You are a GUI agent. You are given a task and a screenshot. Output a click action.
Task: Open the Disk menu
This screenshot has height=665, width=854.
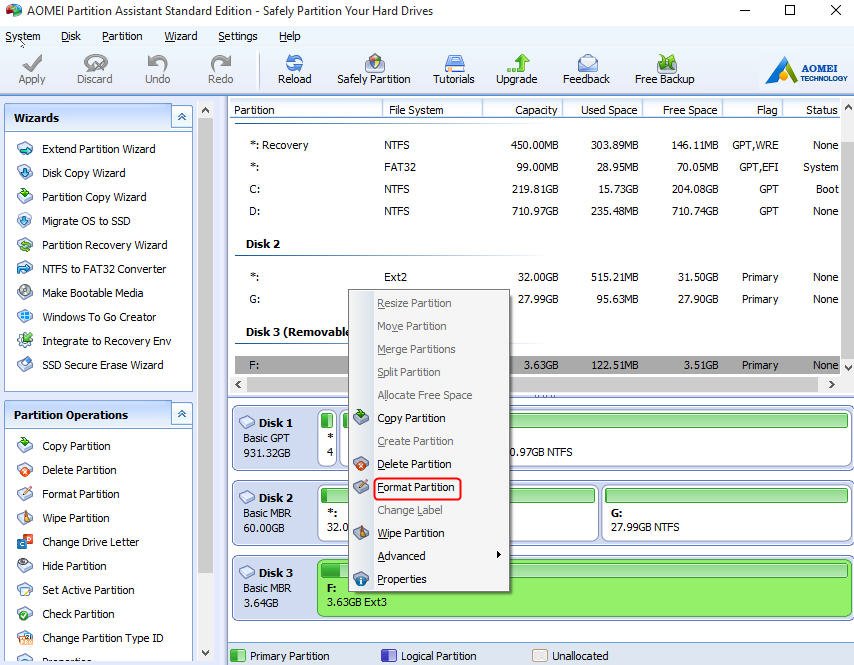click(x=71, y=36)
